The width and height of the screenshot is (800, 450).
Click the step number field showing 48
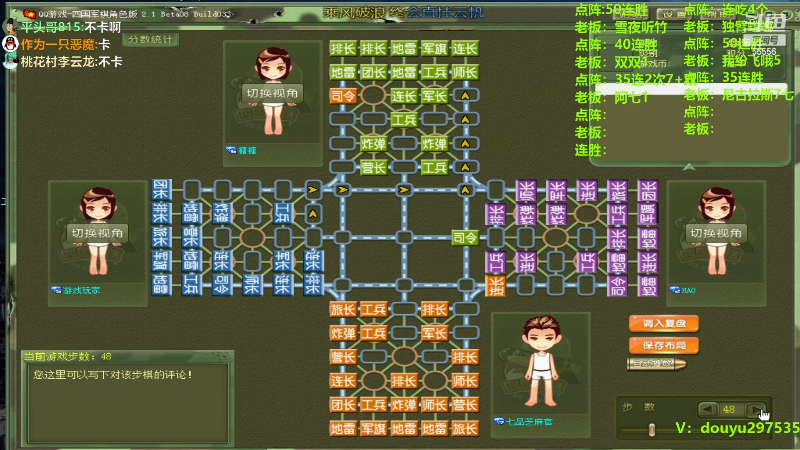coord(730,409)
